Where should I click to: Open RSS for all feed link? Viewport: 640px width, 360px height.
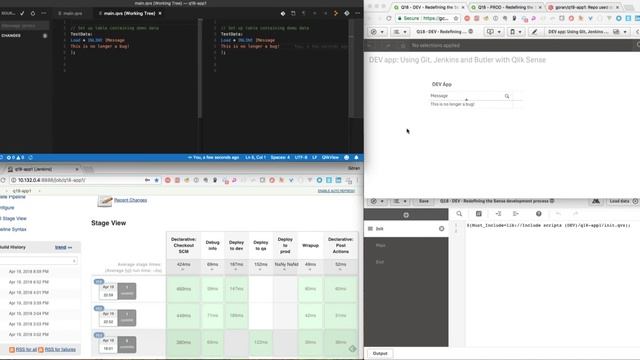pos(26,349)
